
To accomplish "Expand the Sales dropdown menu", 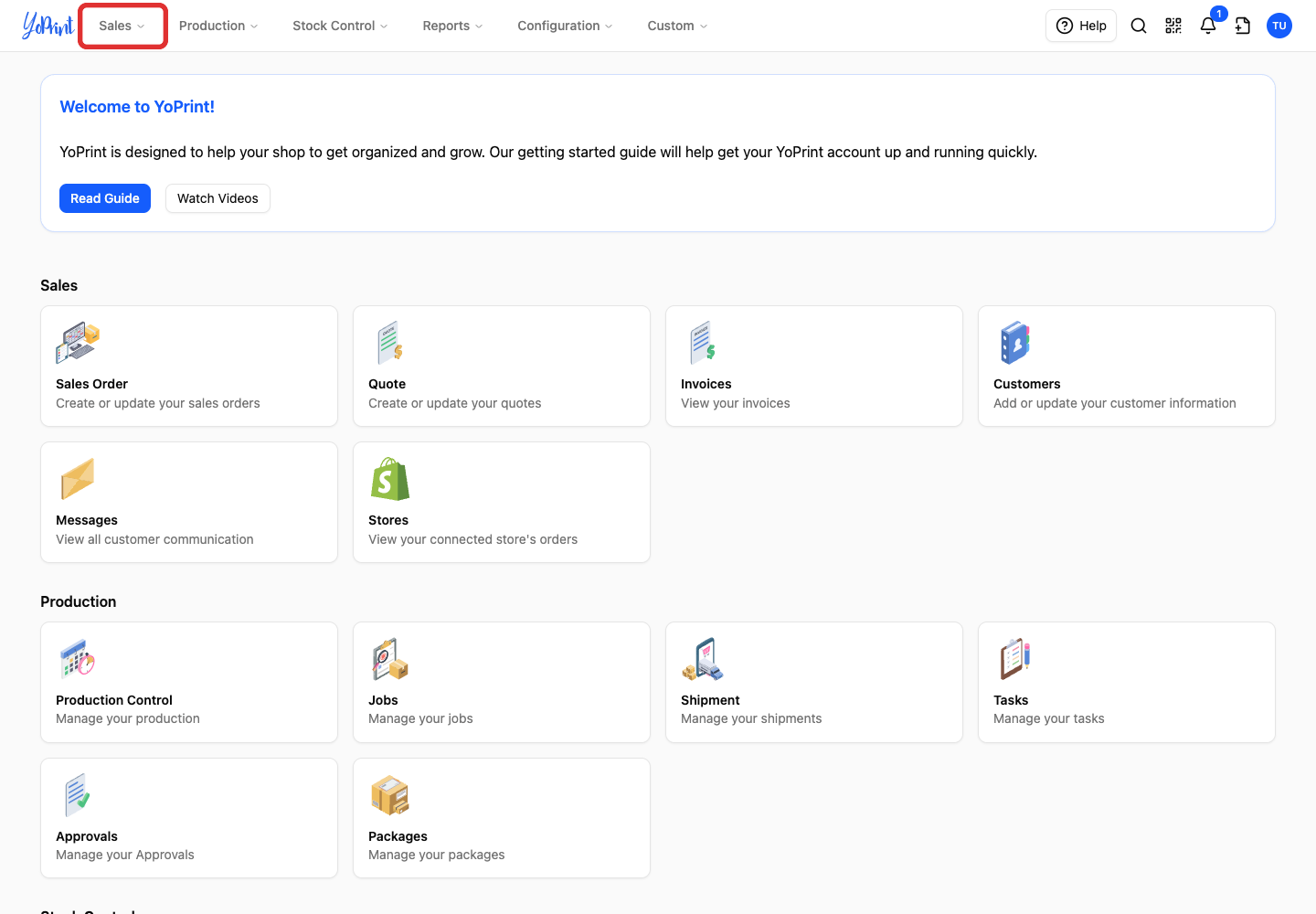I will [x=122, y=26].
